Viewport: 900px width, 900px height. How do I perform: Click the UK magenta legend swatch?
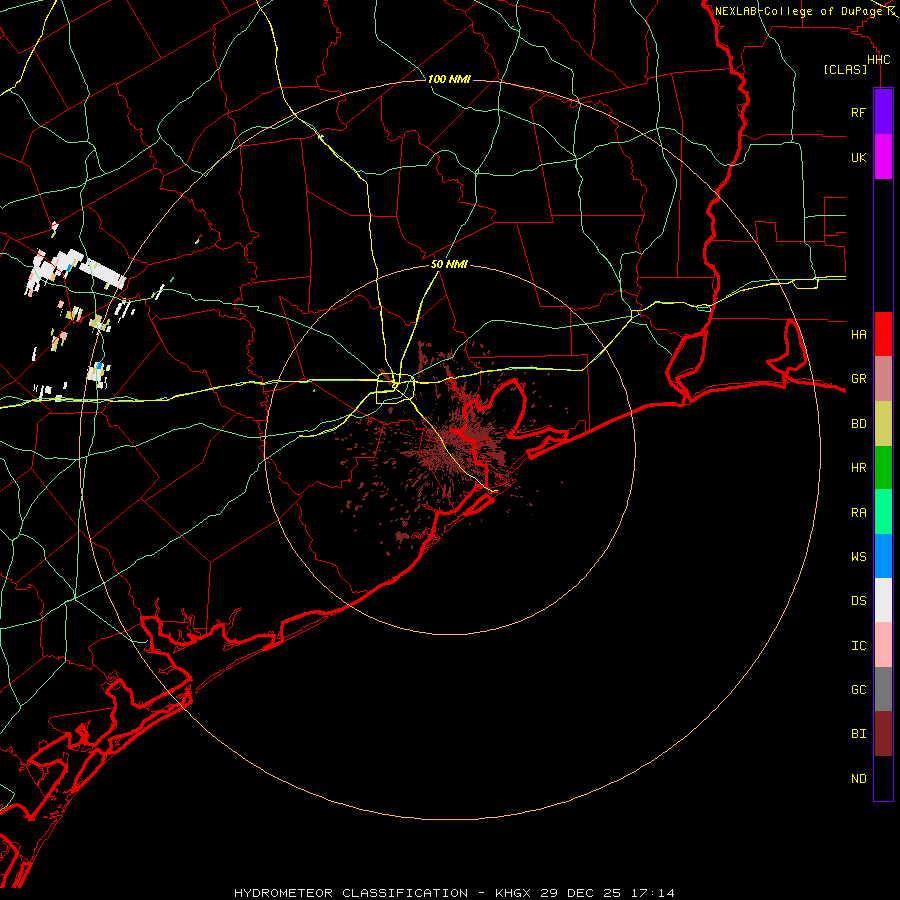(x=883, y=157)
